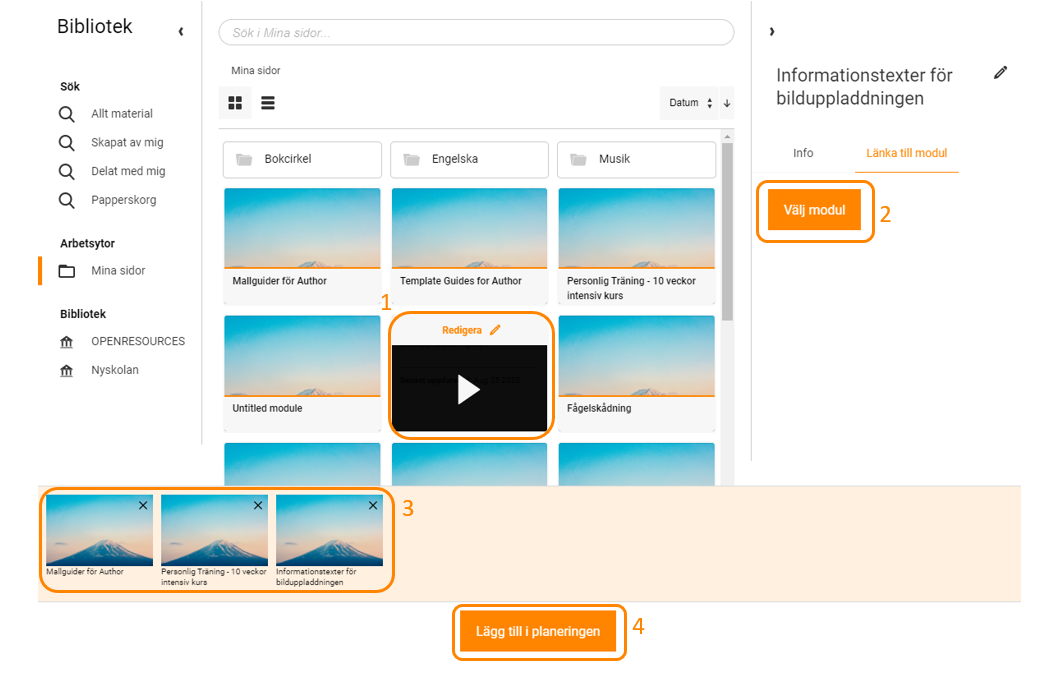Open Delat med mig filter
The image size is (1054, 680).
pyautogui.click(x=128, y=171)
